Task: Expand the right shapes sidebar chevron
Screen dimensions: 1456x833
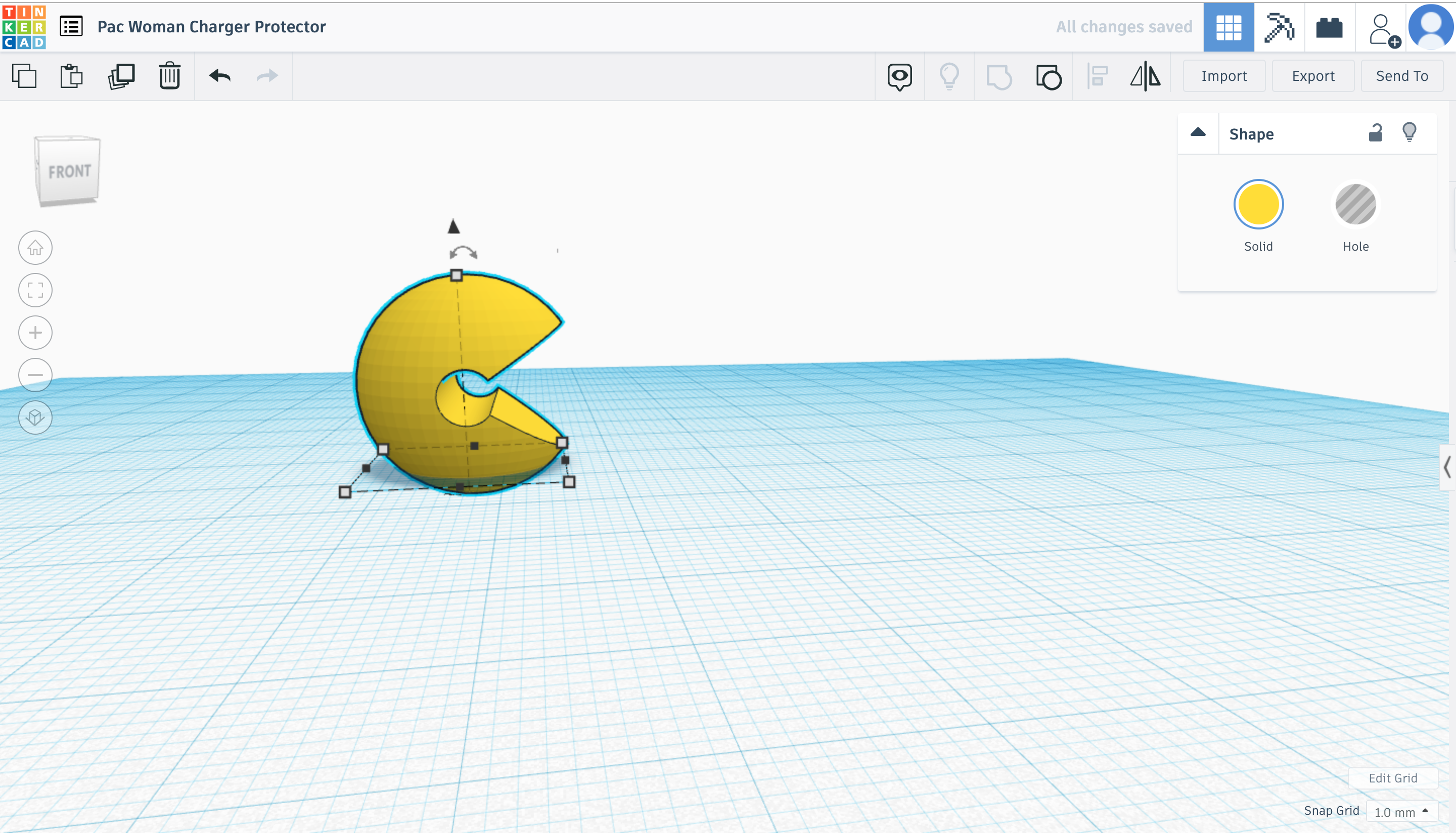Action: pyautogui.click(x=1447, y=468)
